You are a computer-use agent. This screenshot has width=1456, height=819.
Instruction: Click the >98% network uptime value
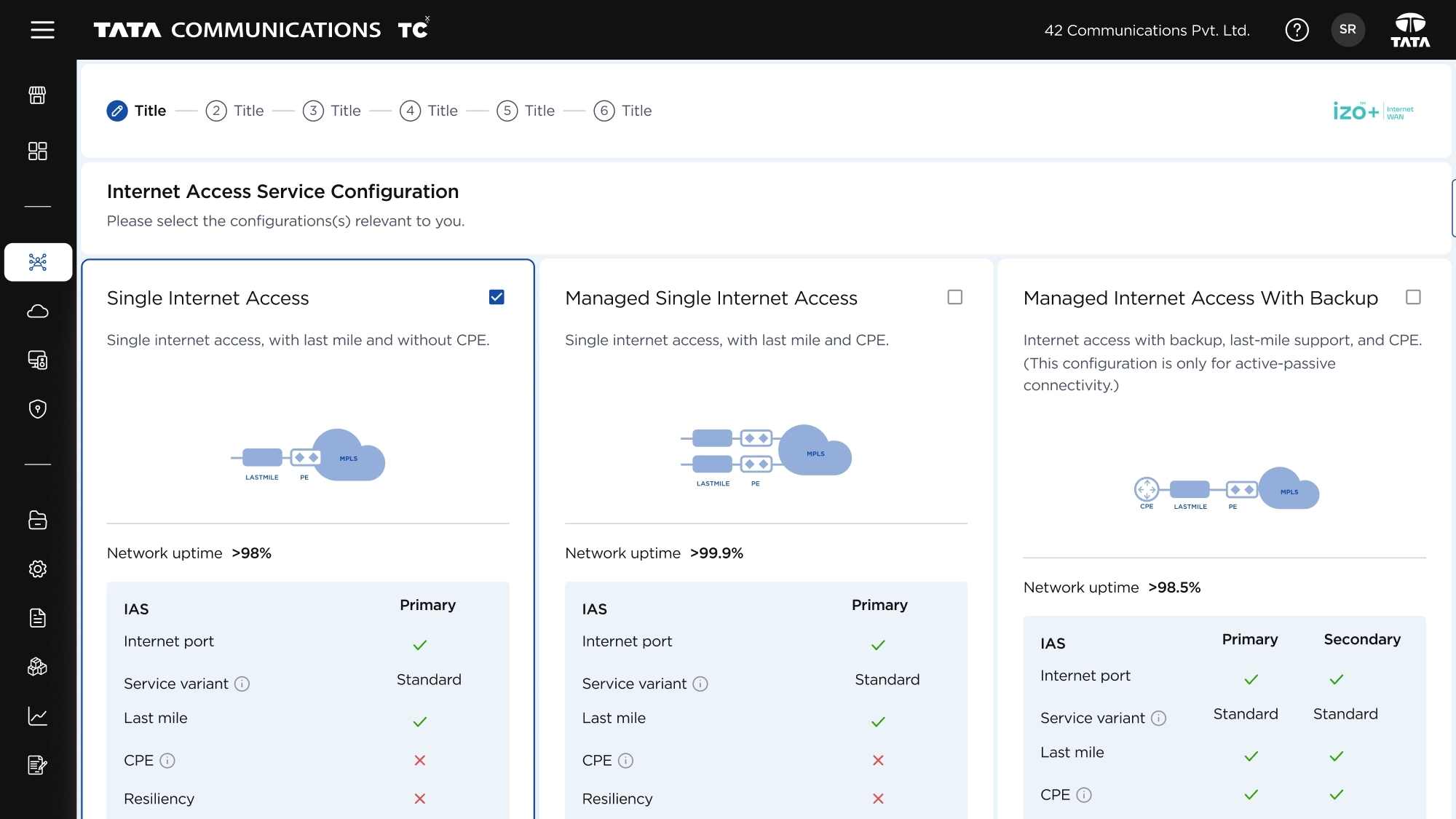pos(252,553)
